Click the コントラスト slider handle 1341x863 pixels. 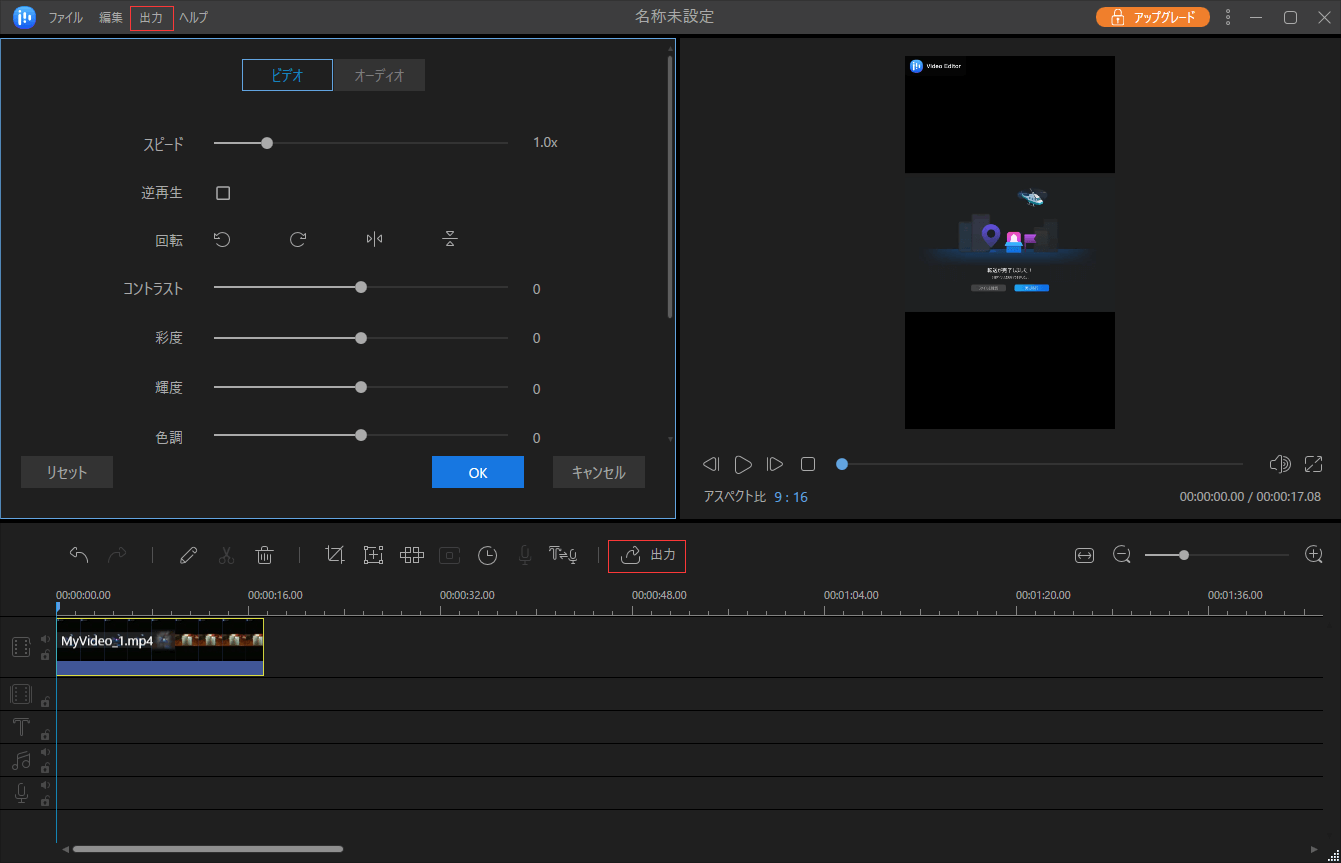[361, 287]
